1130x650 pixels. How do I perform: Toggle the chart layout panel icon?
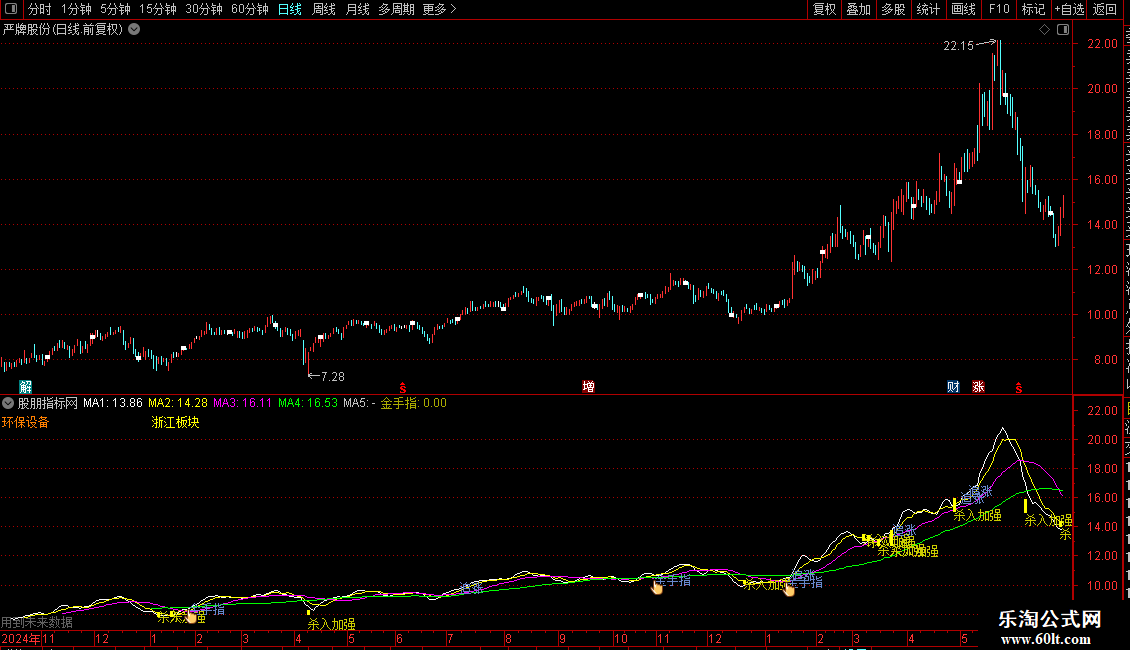tap(1063, 30)
